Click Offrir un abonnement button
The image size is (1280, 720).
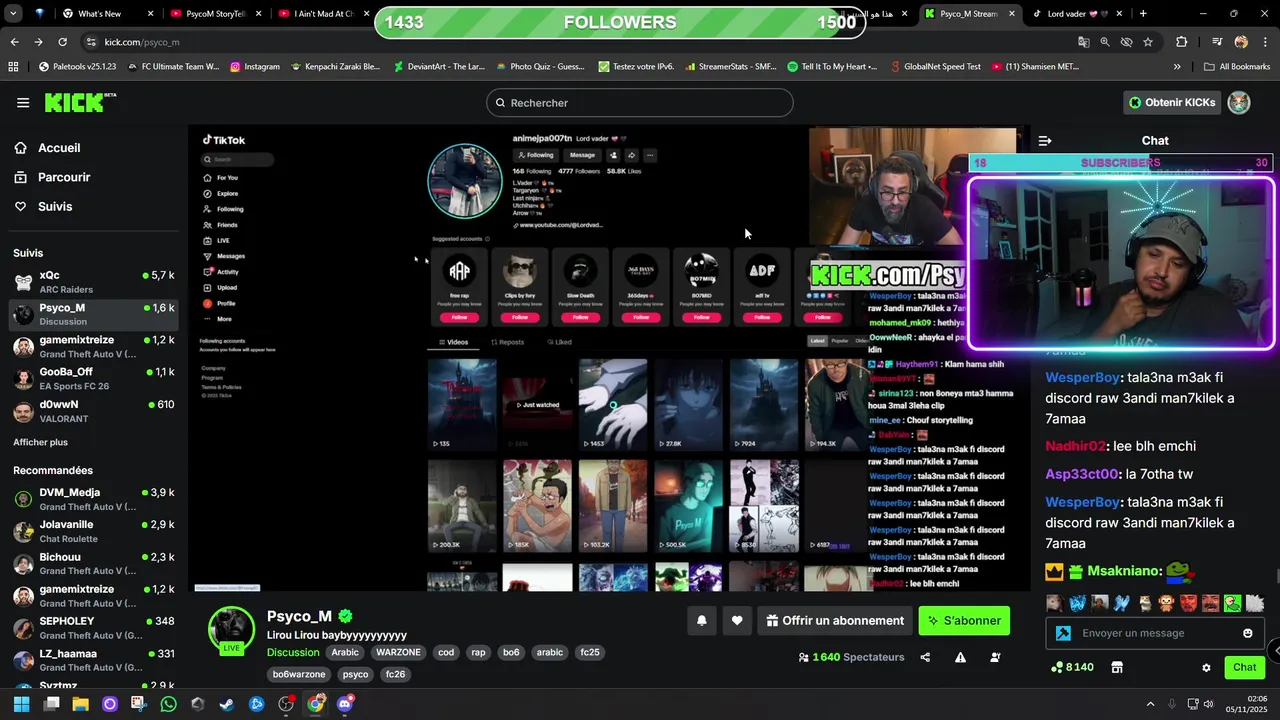(x=835, y=621)
